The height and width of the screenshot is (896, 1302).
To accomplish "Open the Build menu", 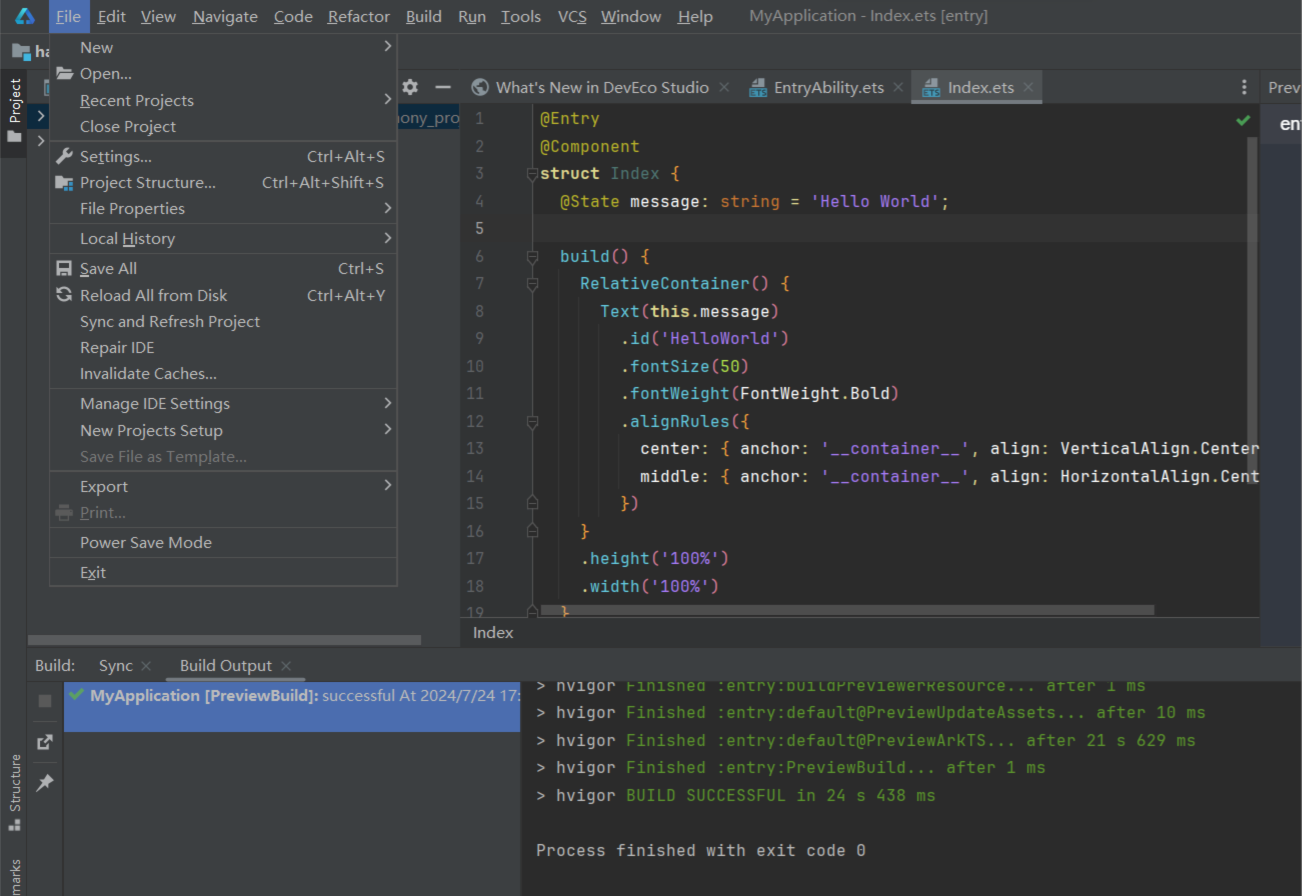I will [424, 16].
